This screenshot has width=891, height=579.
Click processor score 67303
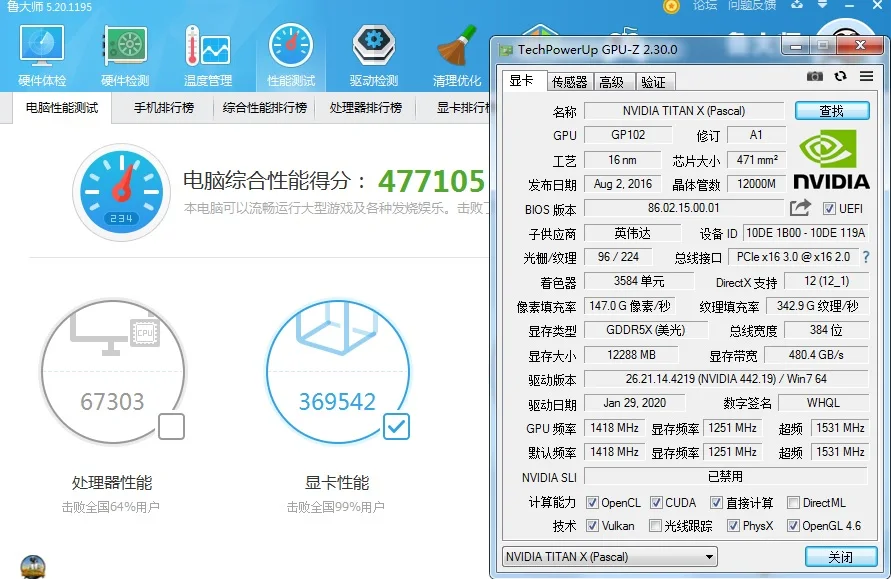[x=112, y=402]
